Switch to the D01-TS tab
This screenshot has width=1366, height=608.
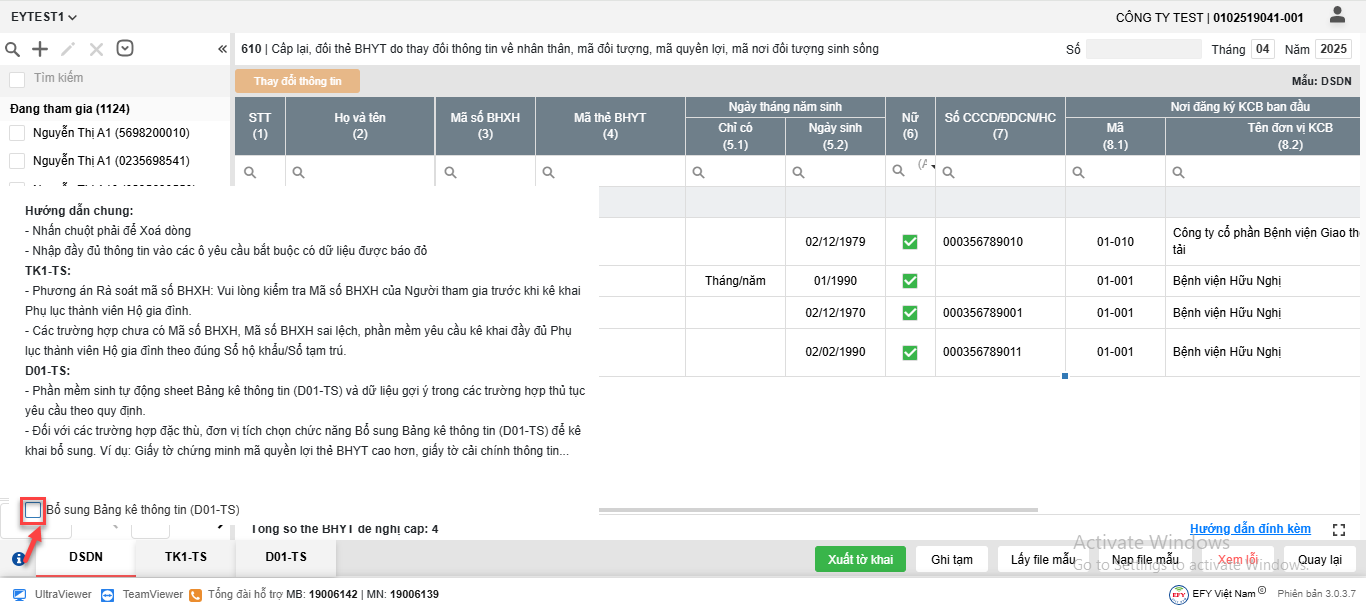tap(286, 557)
